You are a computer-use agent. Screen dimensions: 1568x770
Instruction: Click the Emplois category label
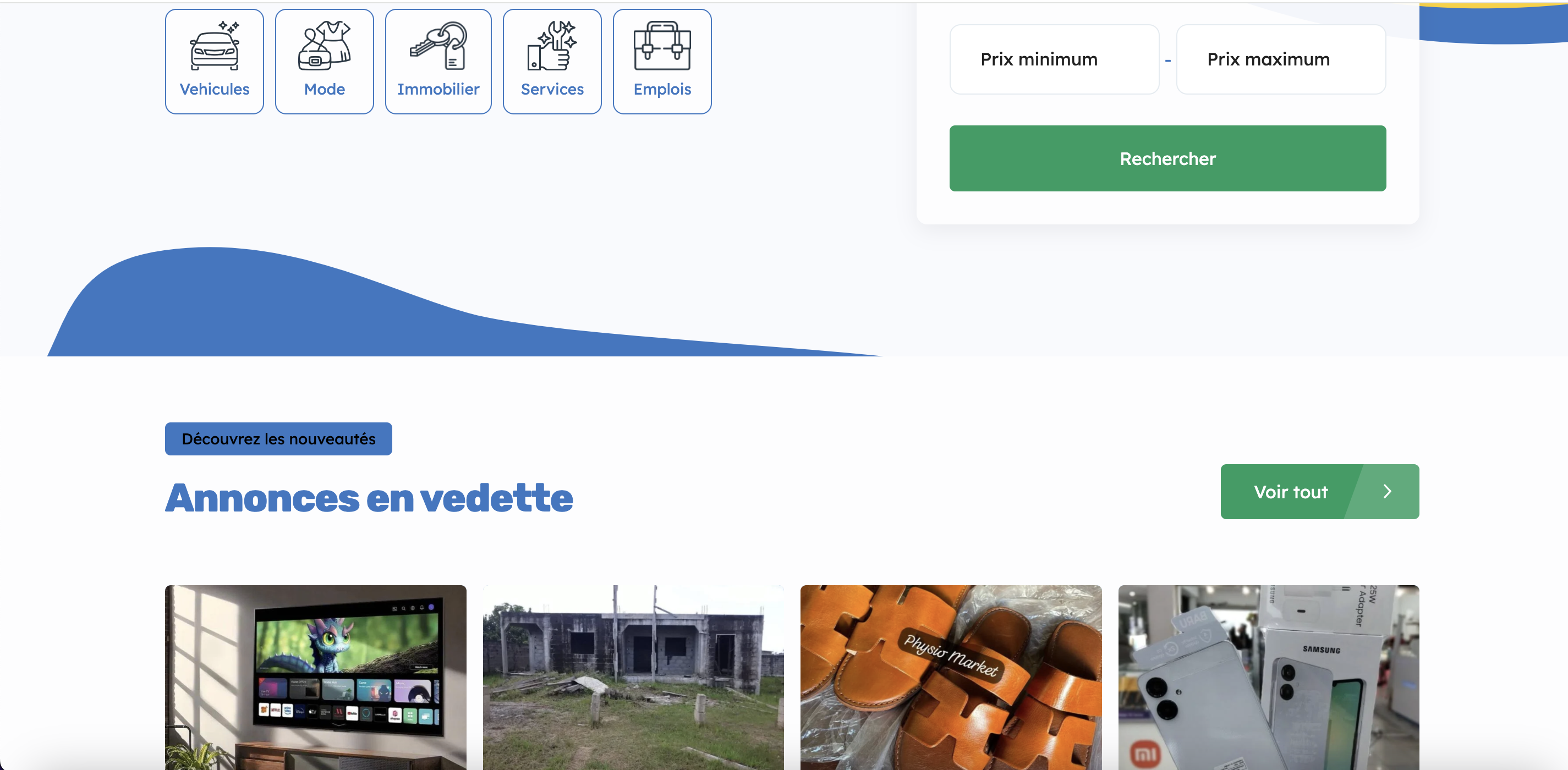coord(662,90)
